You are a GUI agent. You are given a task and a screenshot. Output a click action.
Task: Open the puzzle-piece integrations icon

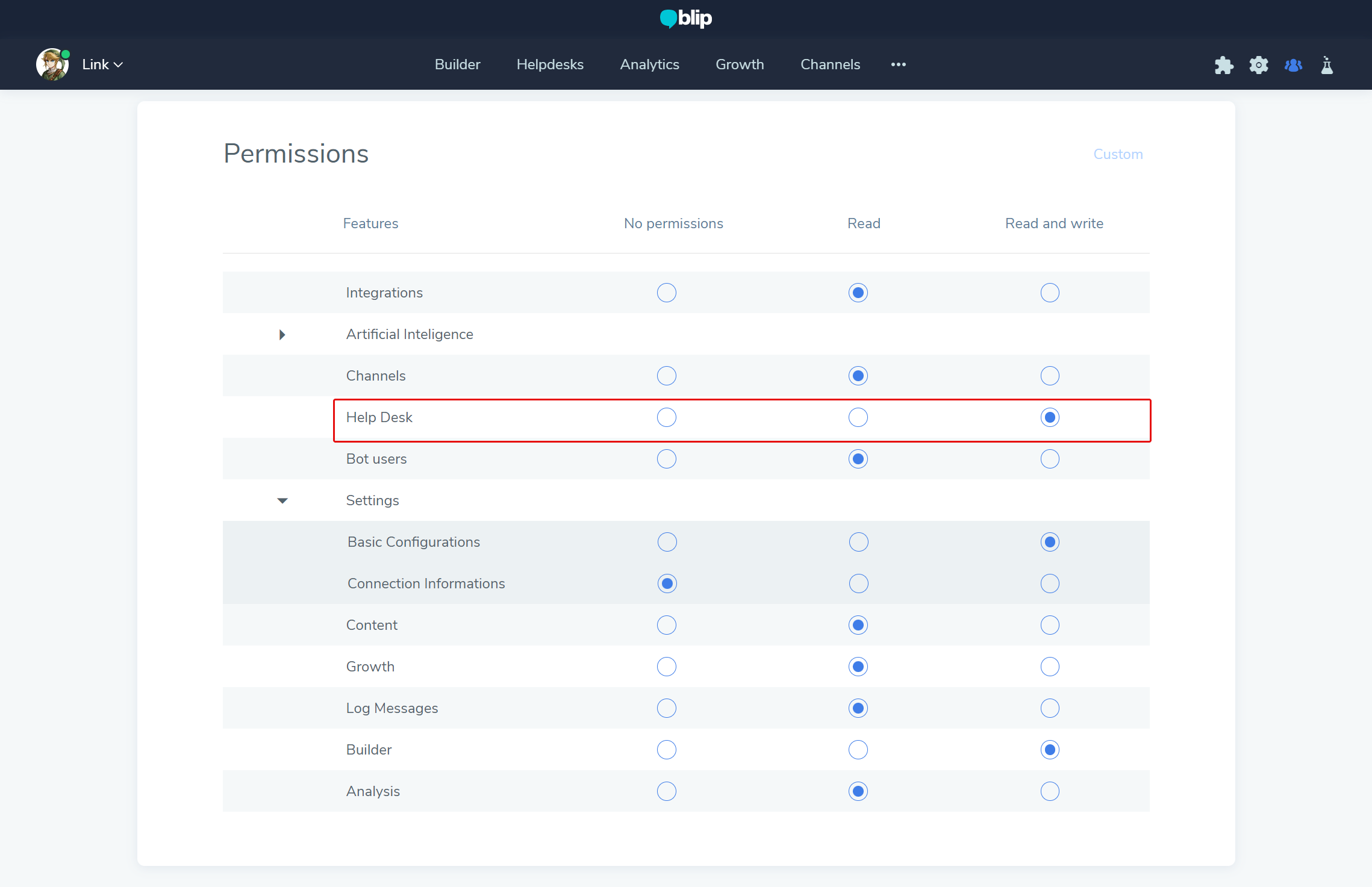coord(1224,65)
